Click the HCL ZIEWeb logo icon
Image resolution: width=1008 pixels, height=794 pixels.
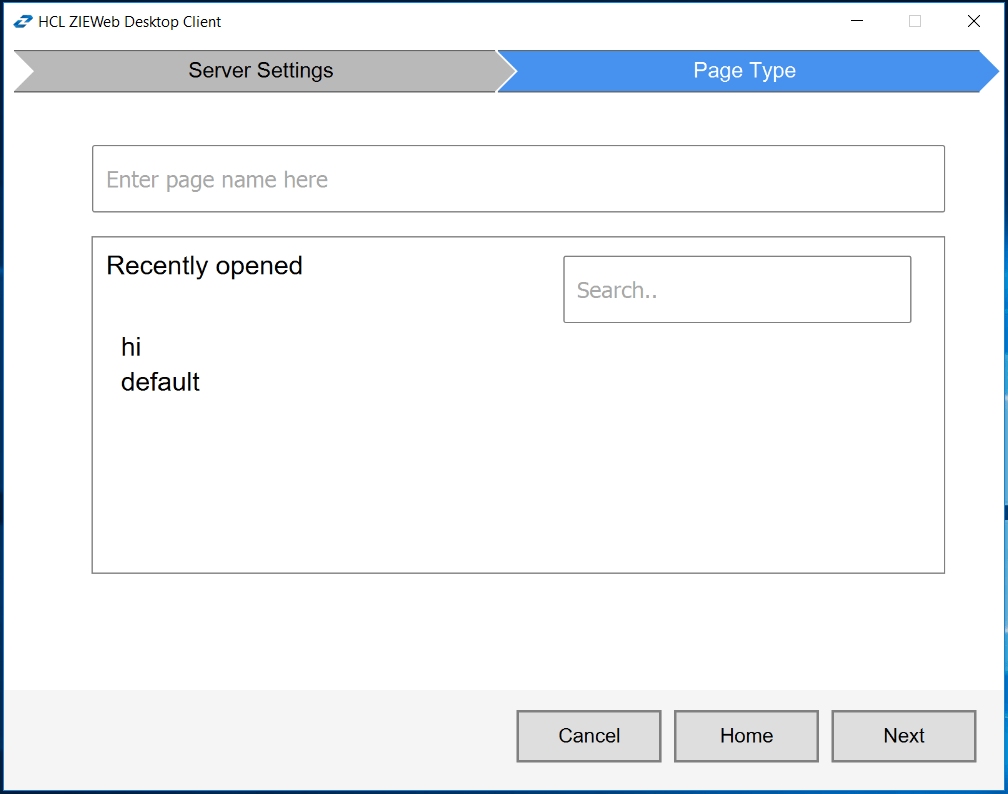tap(22, 20)
